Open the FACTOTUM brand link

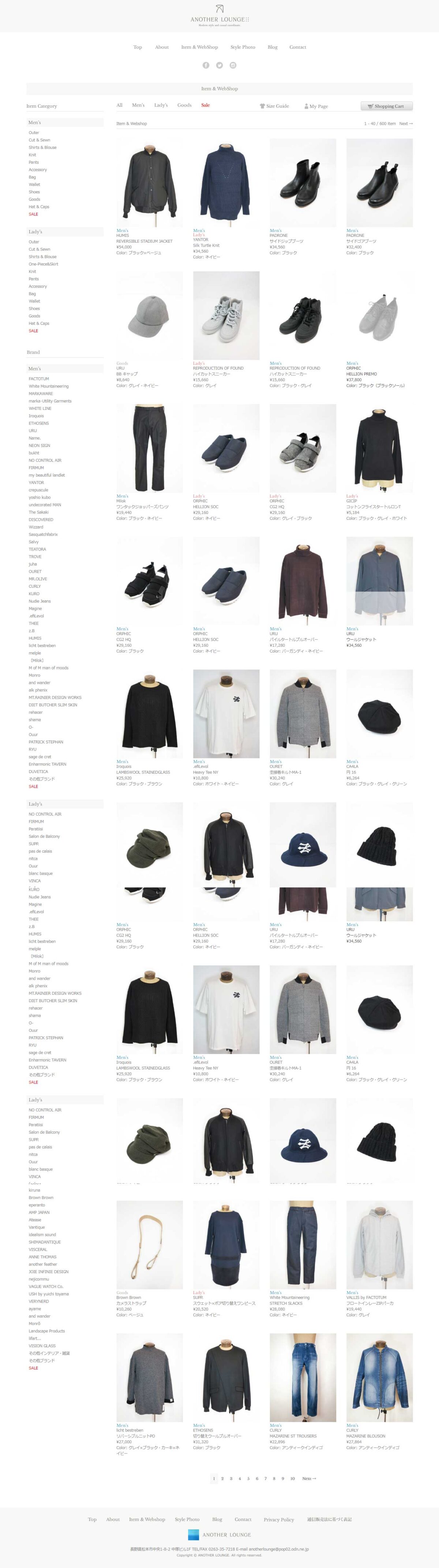(39, 378)
